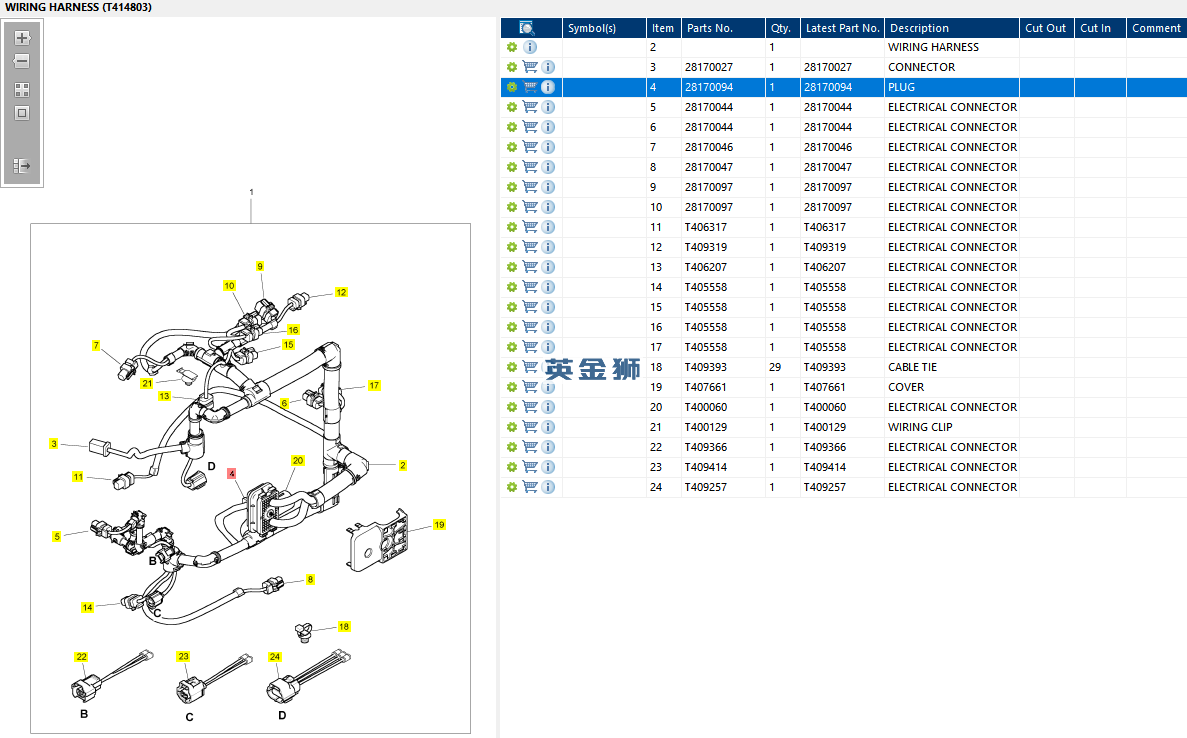Screen dimensions: 1187x738
Task: Select callout 19 on the diagram
Action: click(438, 525)
